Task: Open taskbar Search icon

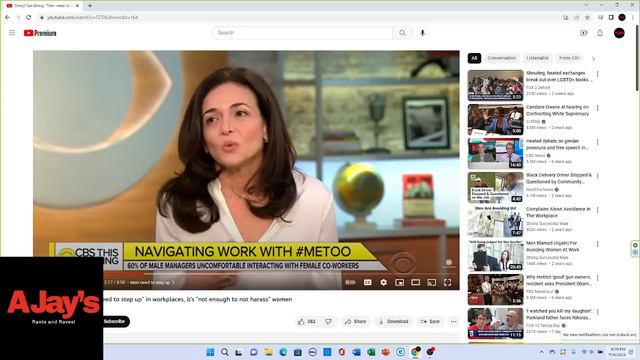Action: (224, 352)
